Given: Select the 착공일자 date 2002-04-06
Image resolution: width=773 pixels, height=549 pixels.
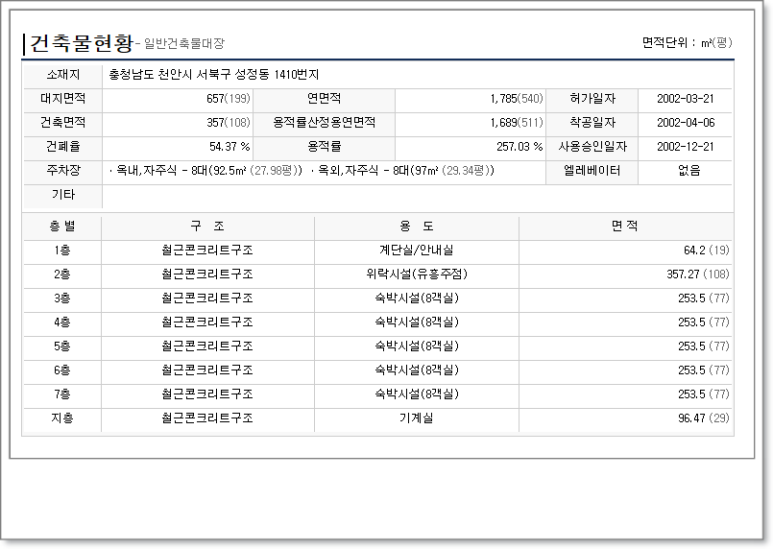Looking at the screenshot, I should tap(685, 123).
